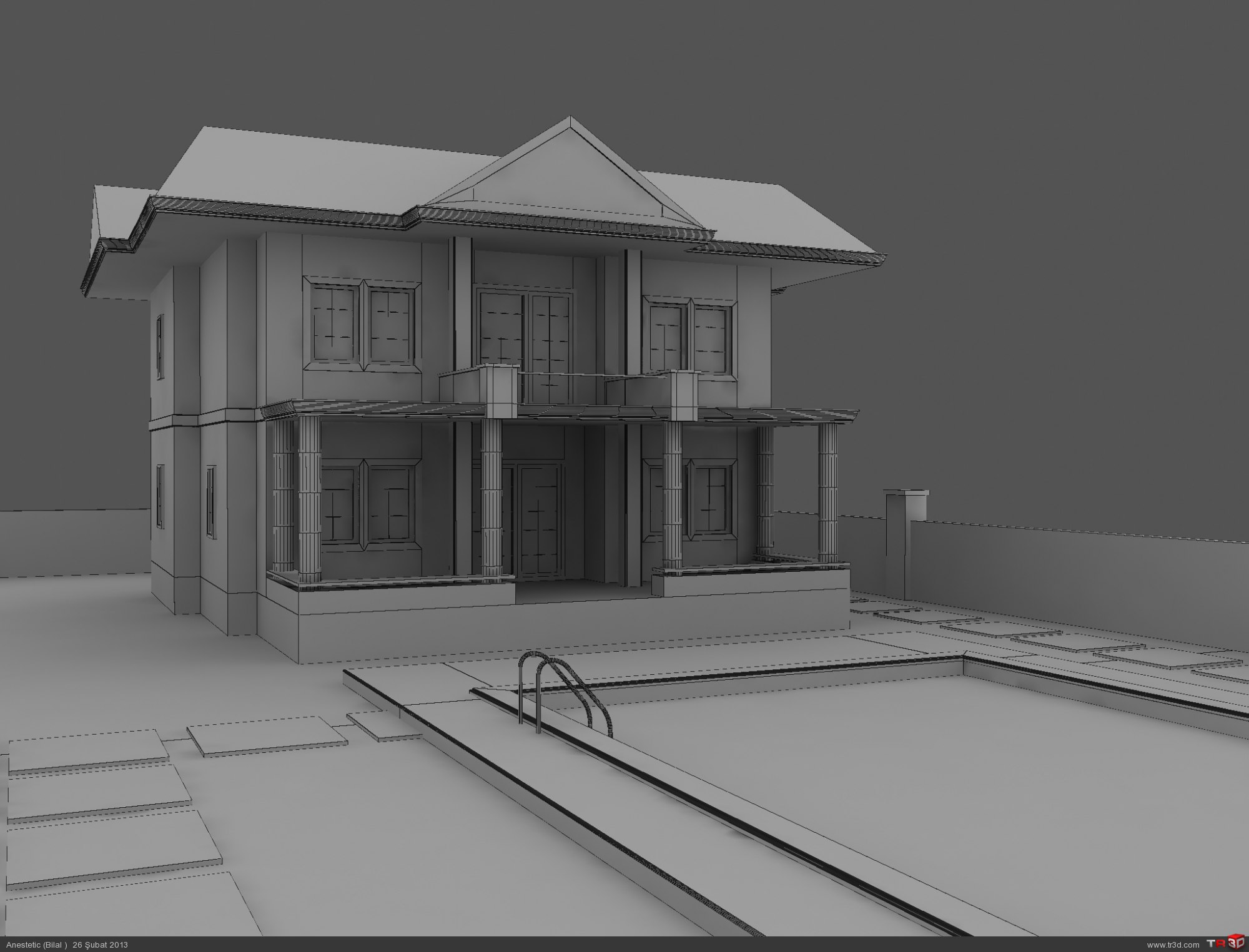Viewport: 1249px width, 952px height.
Task: Click the 'Anestetic (Bilal)' author text
Action: tap(36, 945)
